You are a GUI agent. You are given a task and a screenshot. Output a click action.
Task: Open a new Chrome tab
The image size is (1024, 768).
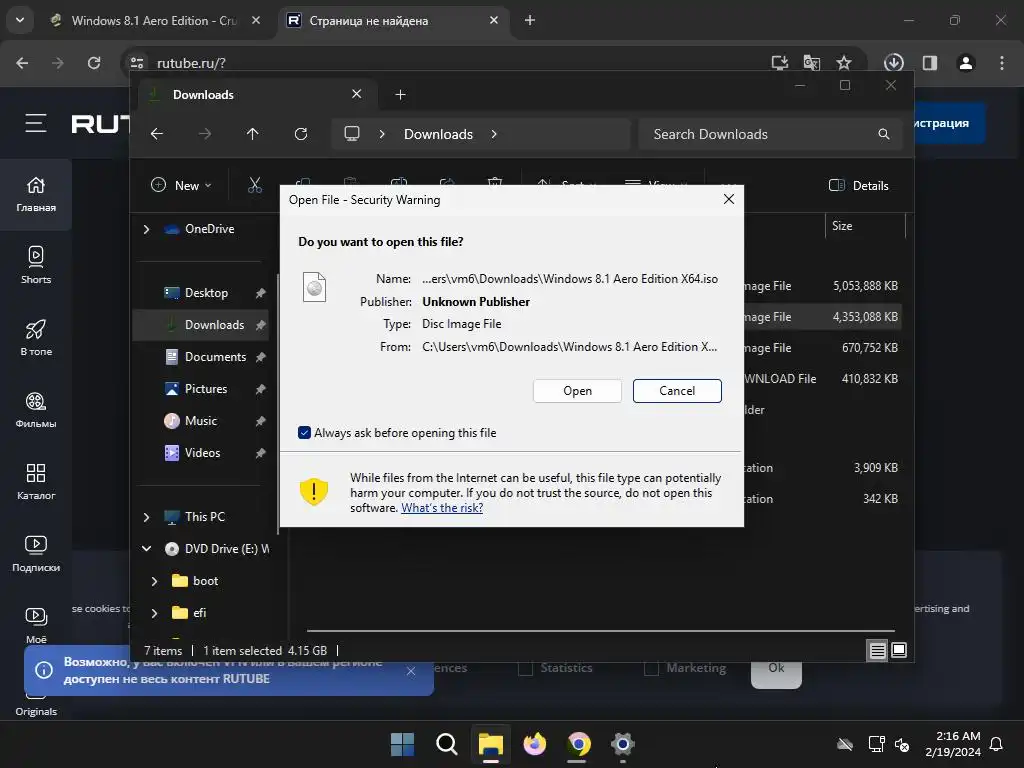coord(530,20)
